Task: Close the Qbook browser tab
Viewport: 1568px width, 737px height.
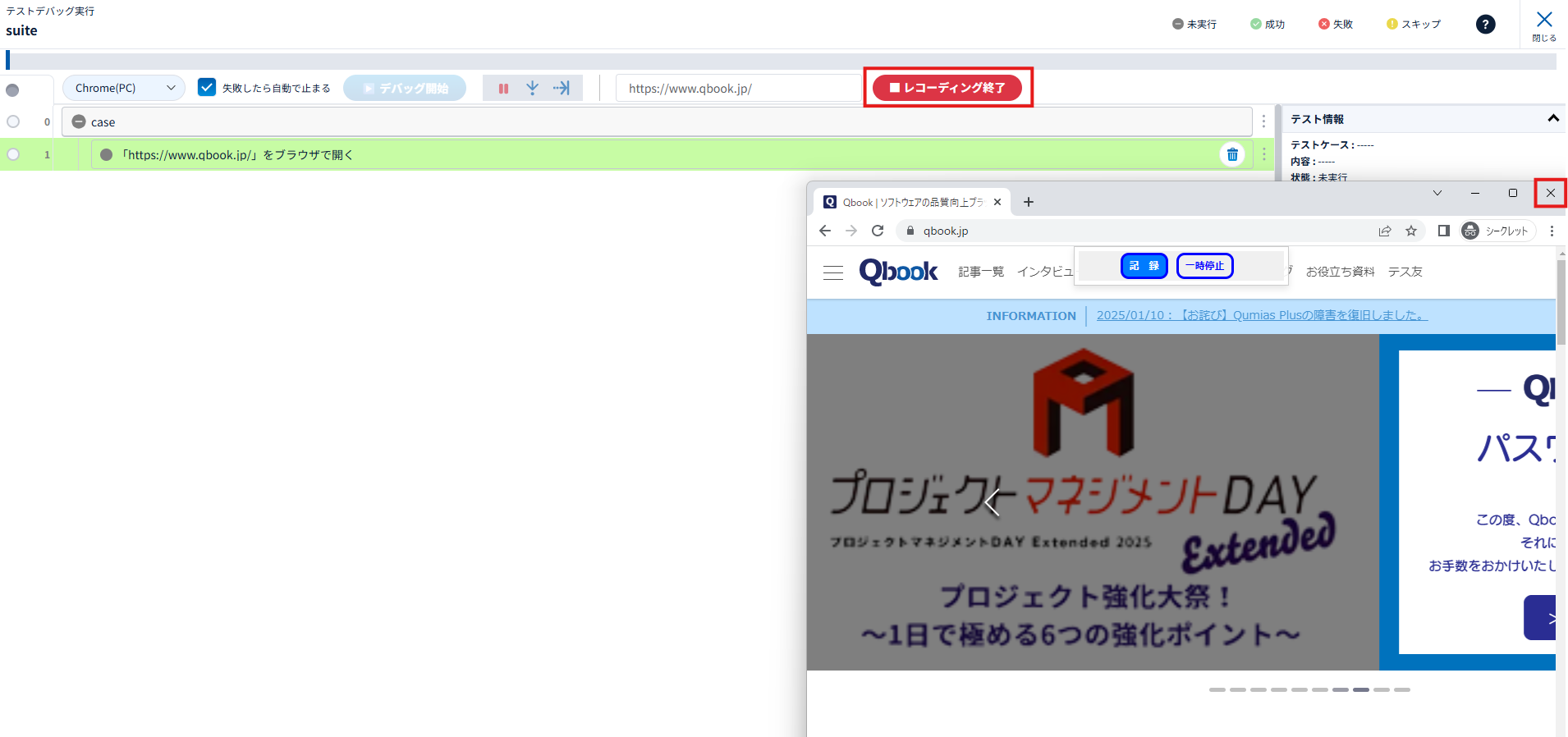Action: click(x=997, y=202)
